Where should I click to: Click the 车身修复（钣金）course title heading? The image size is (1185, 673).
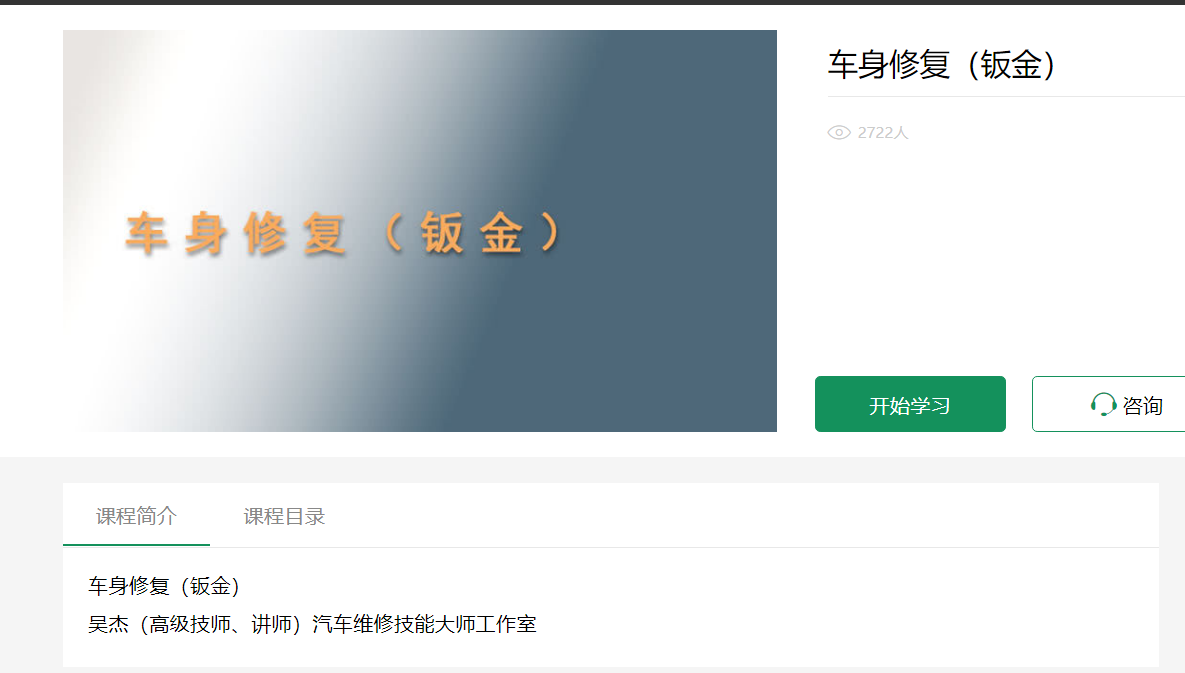(x=941, y=64)
